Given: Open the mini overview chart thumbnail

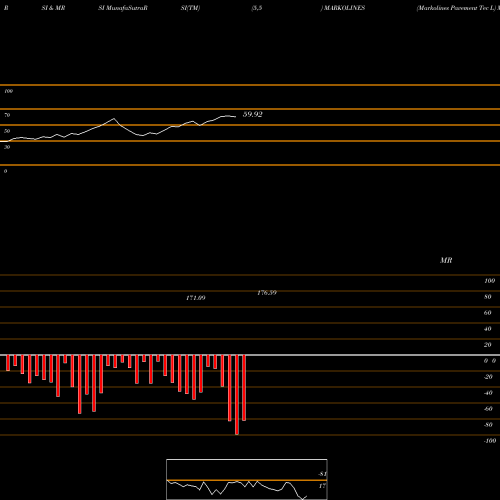Looking at the screenshot, I should (247, 479).
